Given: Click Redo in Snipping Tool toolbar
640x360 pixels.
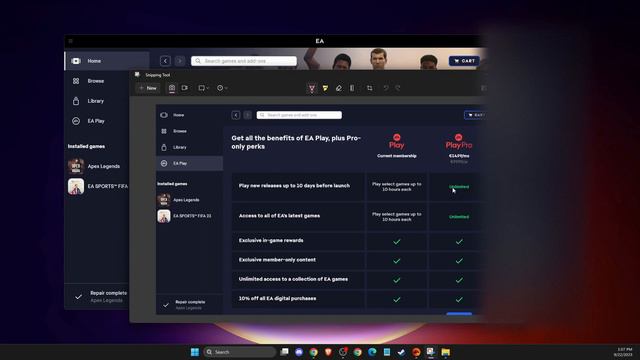Looking at the screenshot, I should coord(398,88).
